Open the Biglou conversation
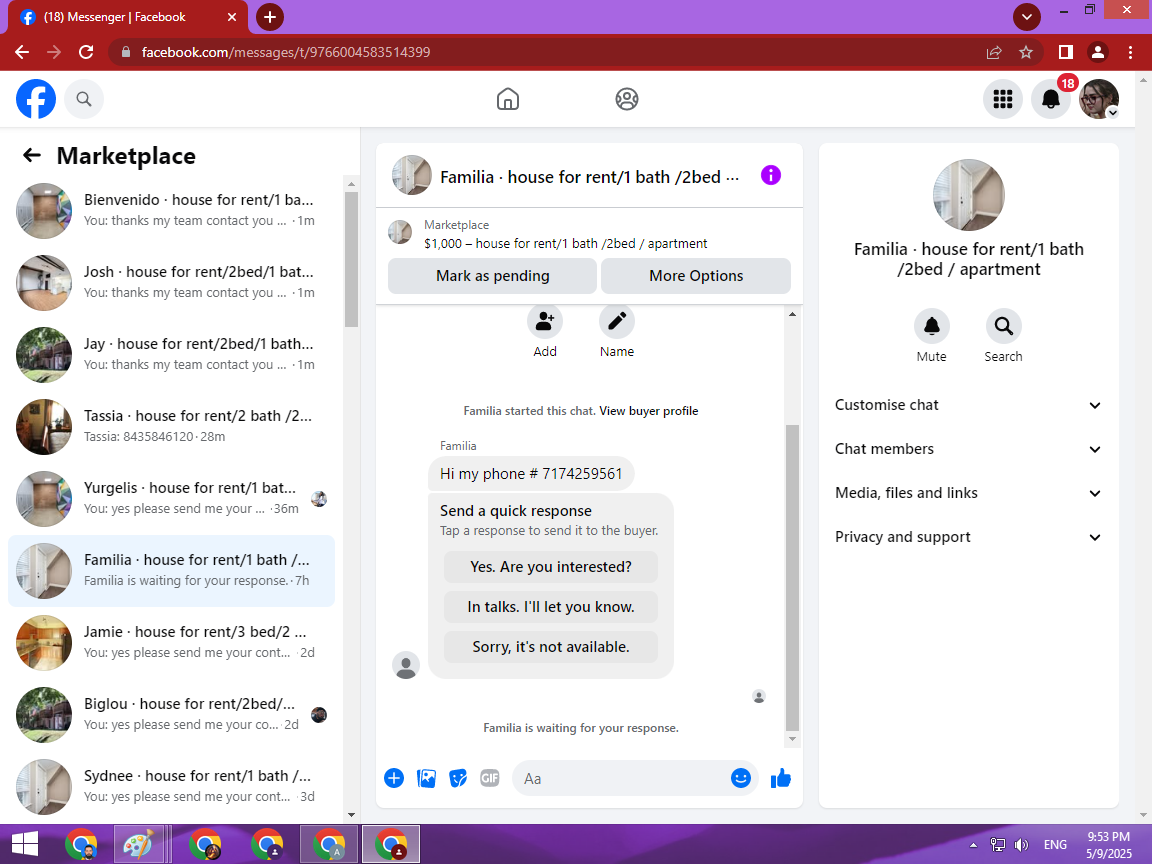The image size is (1154, 866). coord(171,715)
